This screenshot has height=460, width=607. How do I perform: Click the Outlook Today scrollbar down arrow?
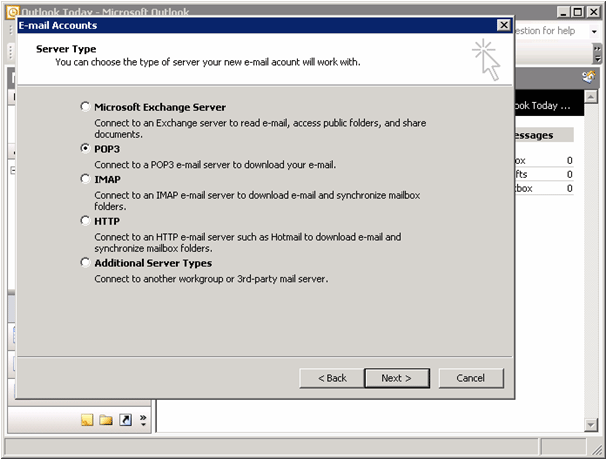coord(591,425)
